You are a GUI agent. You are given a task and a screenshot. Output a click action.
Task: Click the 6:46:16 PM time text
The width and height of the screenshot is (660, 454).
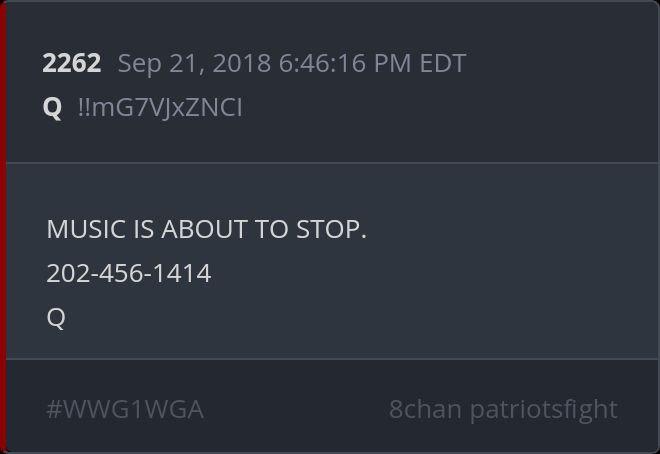tap(345, 64)
